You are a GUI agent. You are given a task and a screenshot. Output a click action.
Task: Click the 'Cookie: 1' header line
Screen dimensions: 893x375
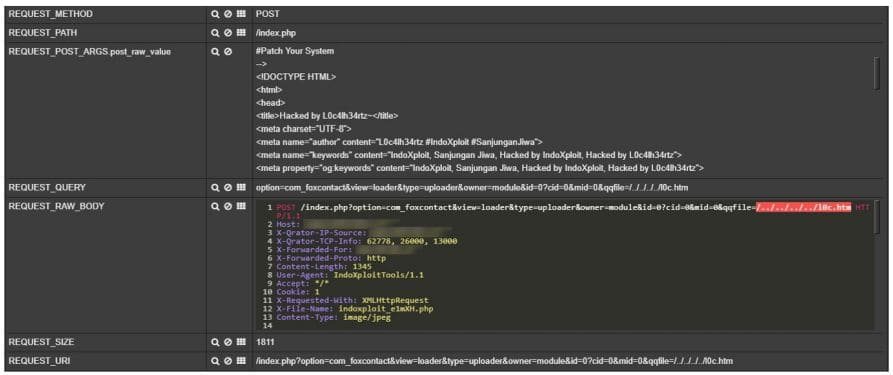[x=298, y=292]
